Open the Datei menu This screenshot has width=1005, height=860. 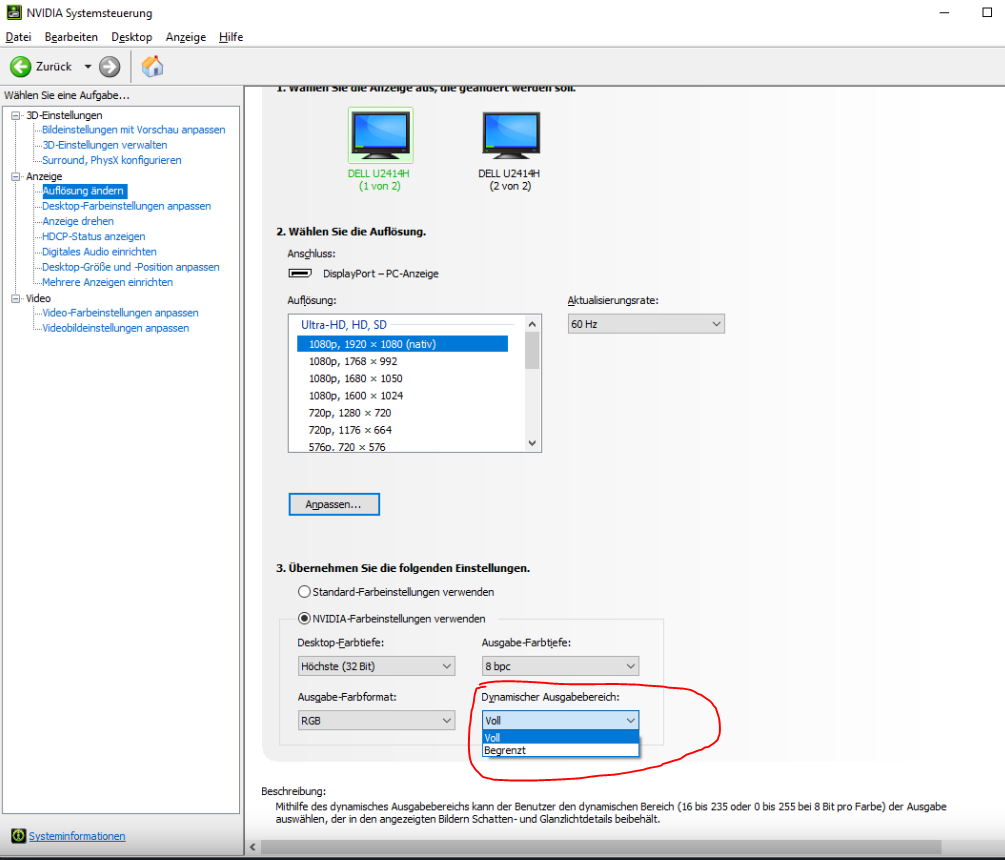[18, 37]
